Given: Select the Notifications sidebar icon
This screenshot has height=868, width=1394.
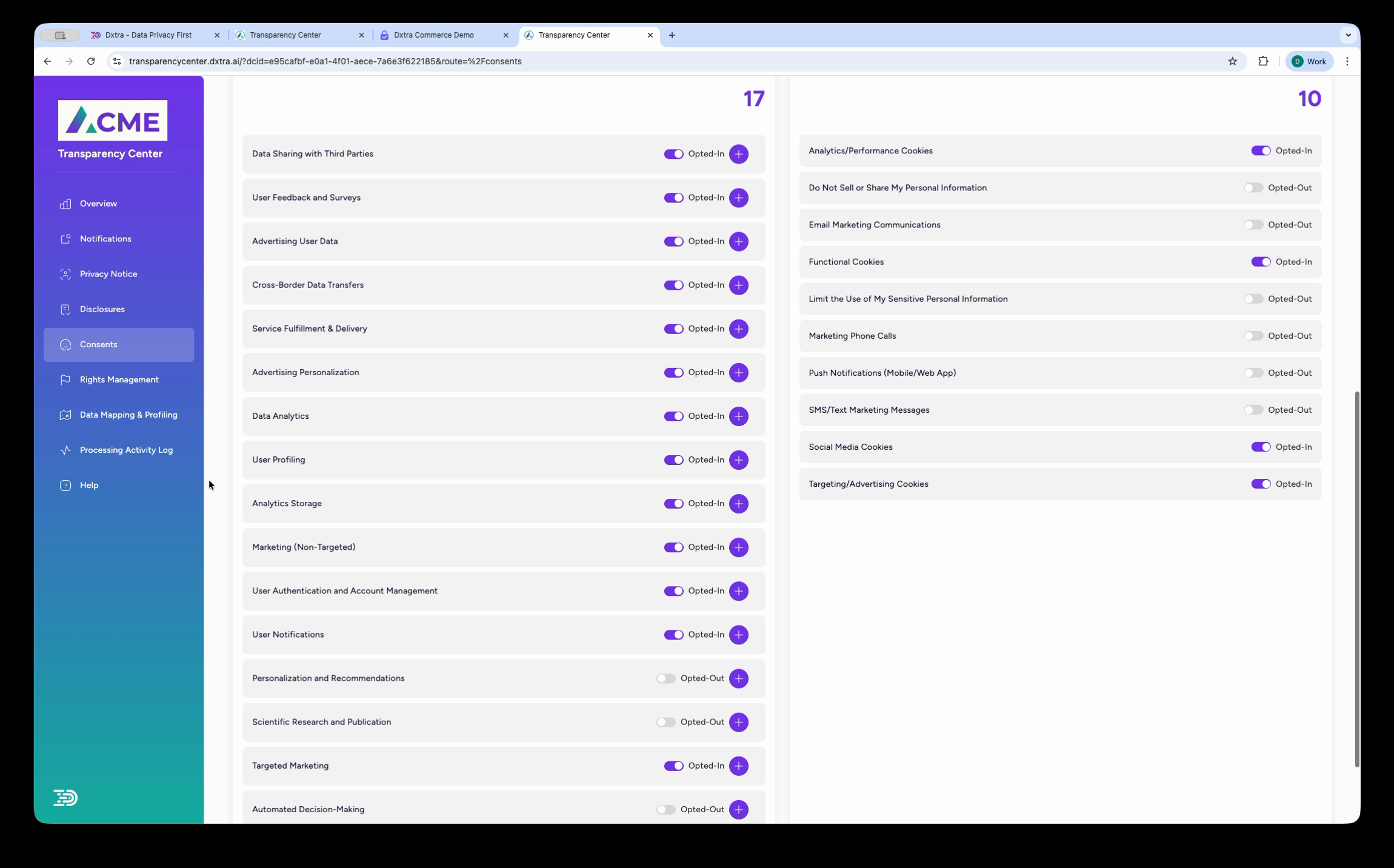Looking at the screenshot, I should click(x=65, y=239).
